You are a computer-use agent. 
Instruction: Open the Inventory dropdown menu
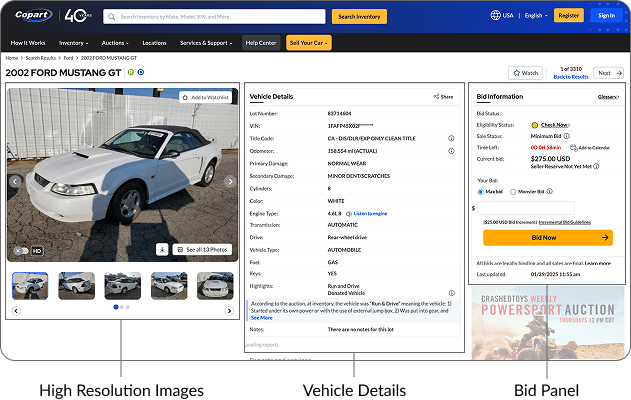pyautogui.click(x=74, y=43)
